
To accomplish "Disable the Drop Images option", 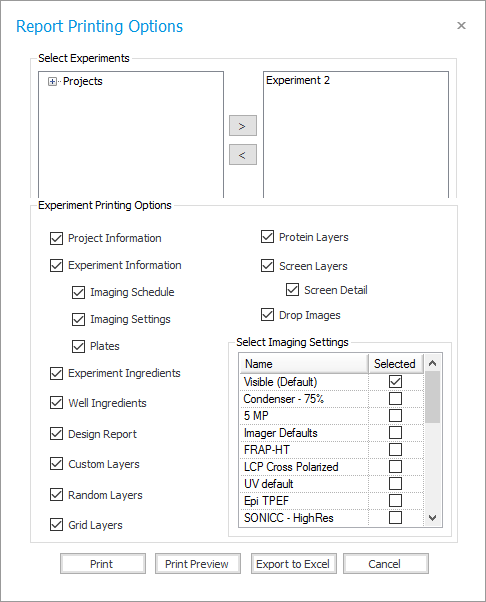I will point(267,314).
